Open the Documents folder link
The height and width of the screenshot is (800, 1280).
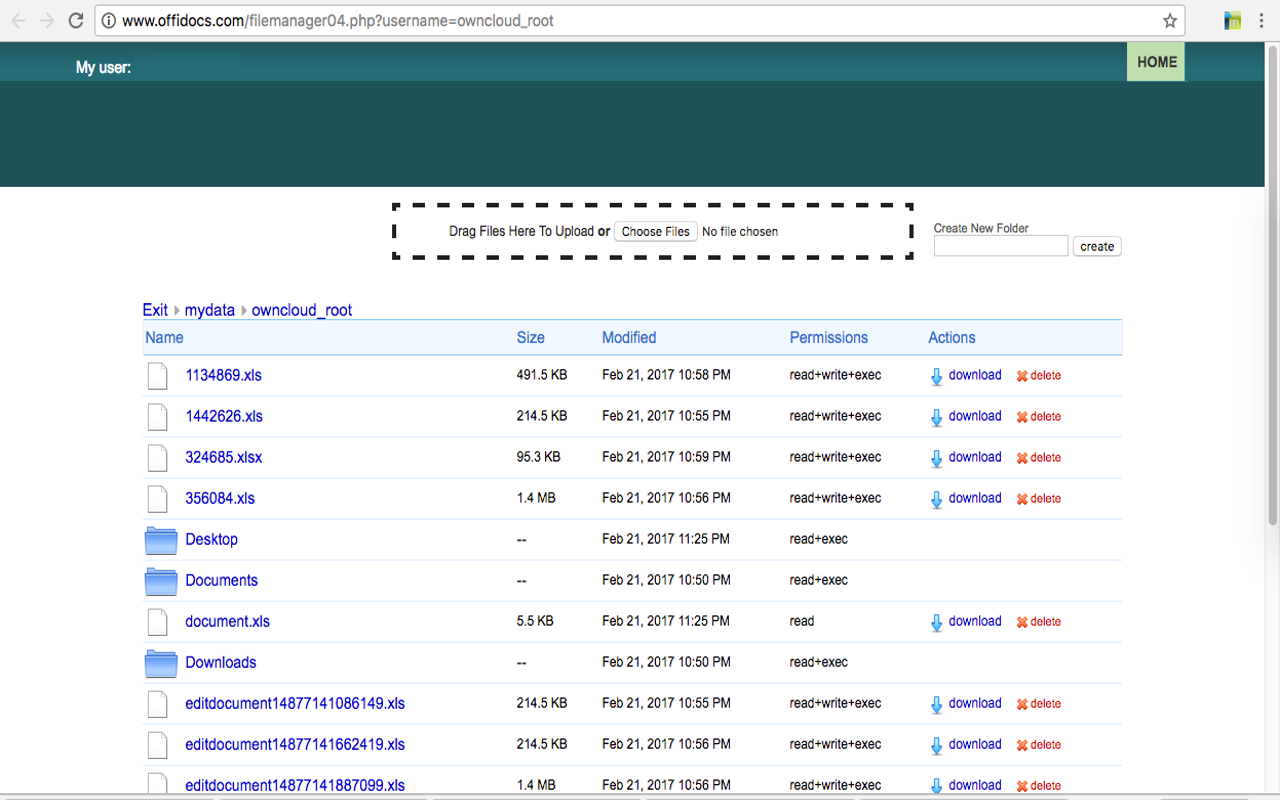pyautogui.click(x=221, y=580)
